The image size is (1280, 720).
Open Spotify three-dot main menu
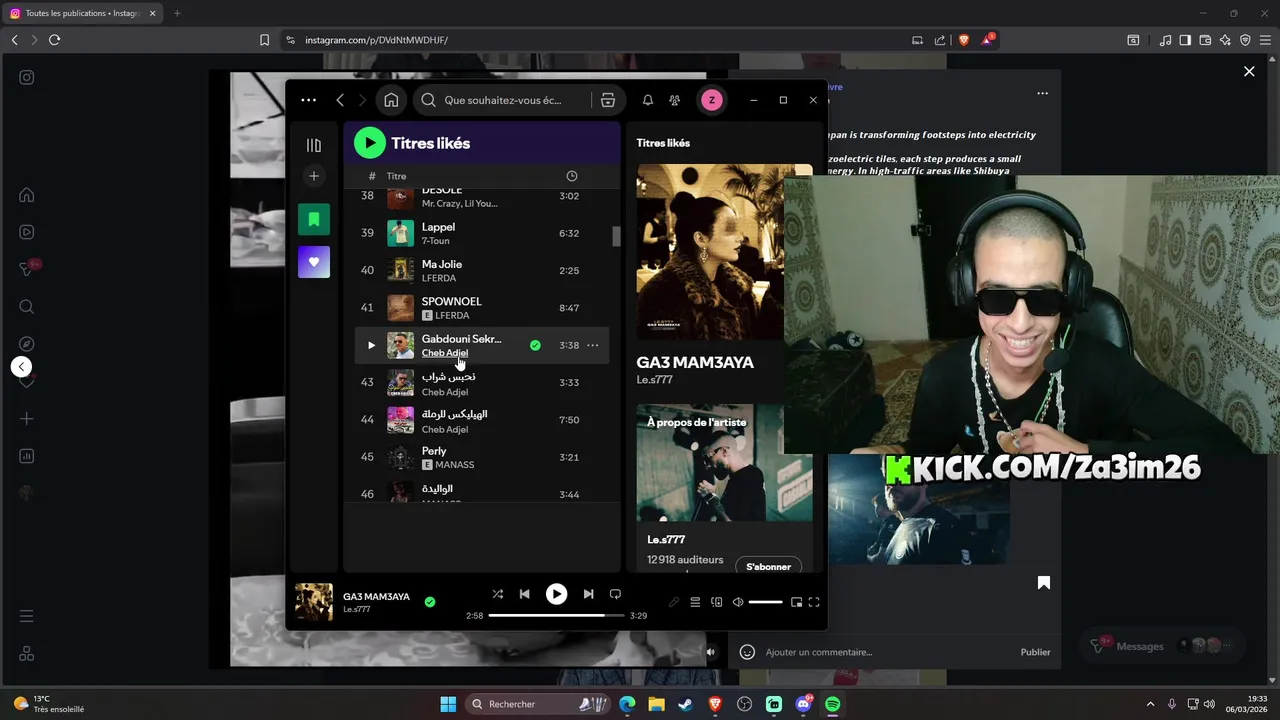coord(308,100)
